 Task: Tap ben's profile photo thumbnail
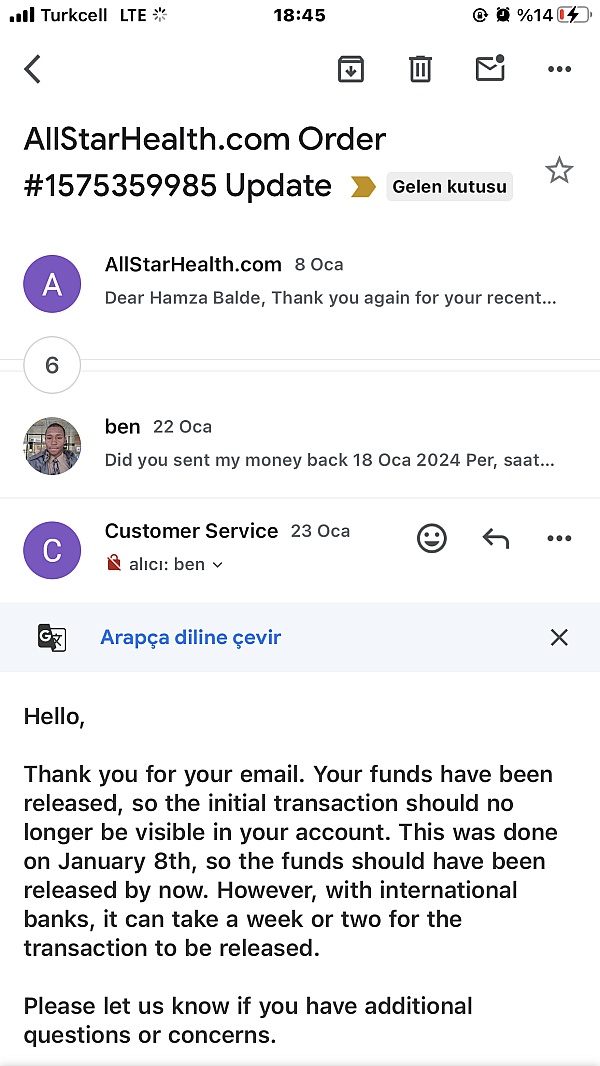52,445
